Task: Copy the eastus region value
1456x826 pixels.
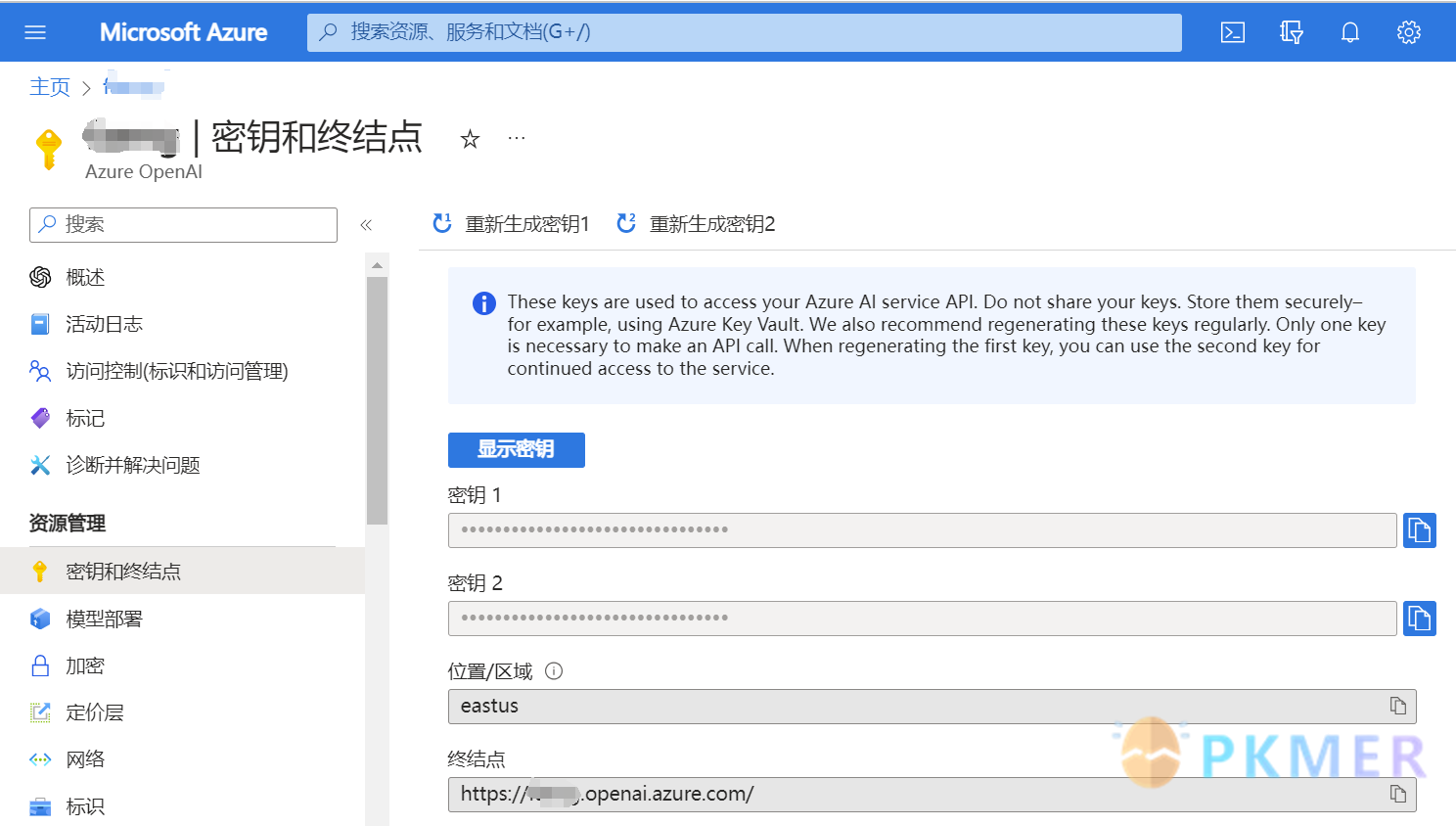Action: coord(1398,707)
